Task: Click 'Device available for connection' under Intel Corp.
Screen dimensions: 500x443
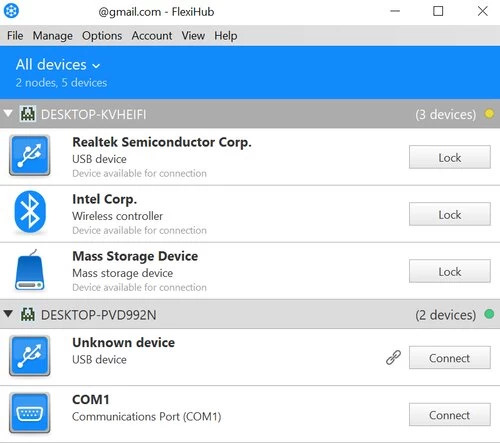Action: pos(139,230)
